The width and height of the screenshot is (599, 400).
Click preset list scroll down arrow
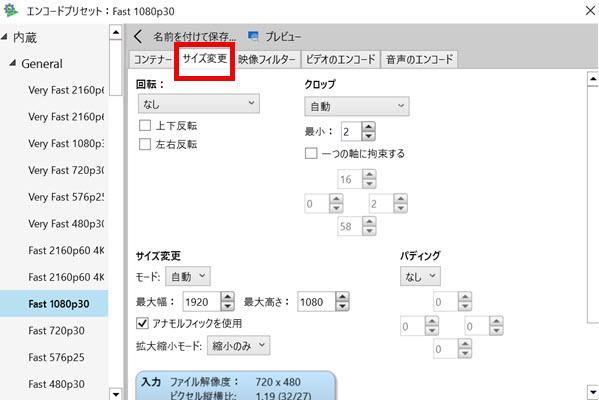coord(115,394)
